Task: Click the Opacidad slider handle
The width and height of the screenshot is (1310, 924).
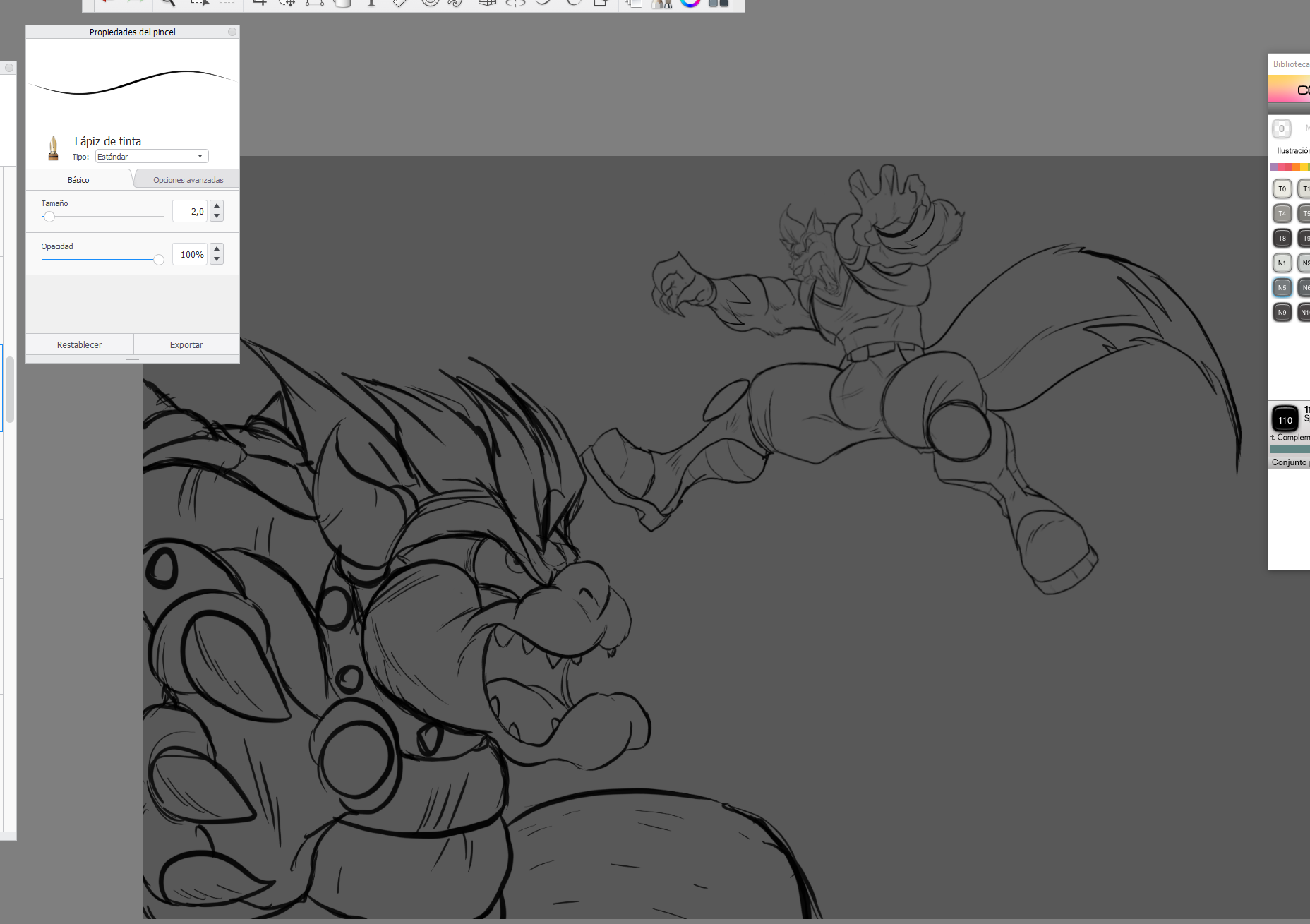Action: coord(159,260)
